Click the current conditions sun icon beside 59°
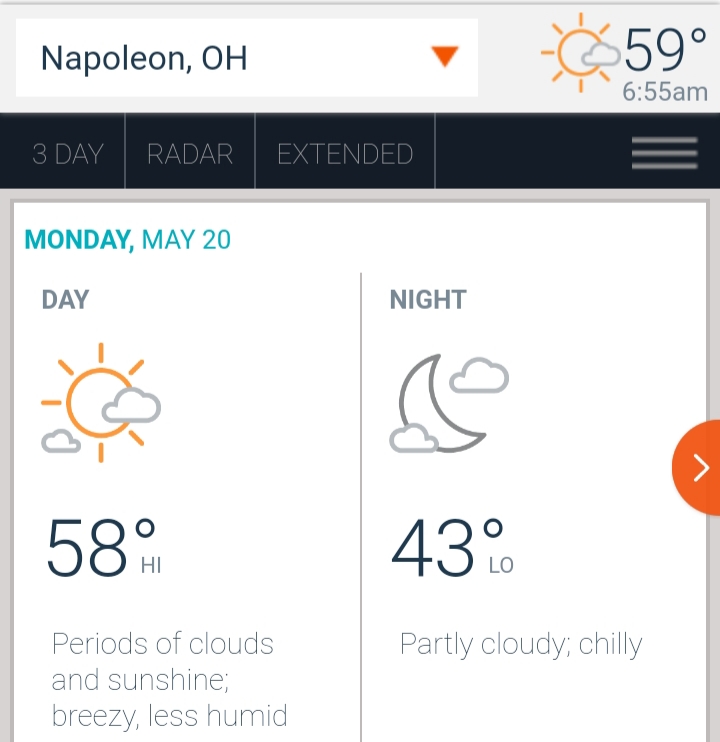This screenshot has width=720, height=742. (x=580, y=53)
